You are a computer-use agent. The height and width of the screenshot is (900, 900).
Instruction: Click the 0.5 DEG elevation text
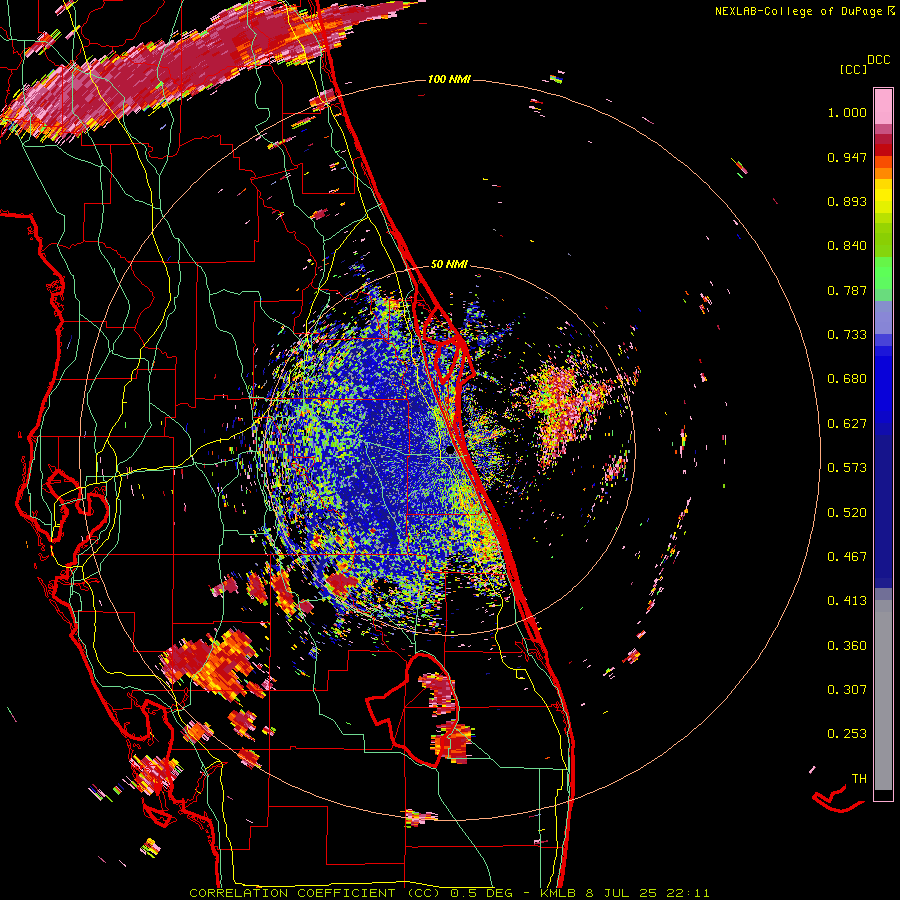click(x=481, y=893)
